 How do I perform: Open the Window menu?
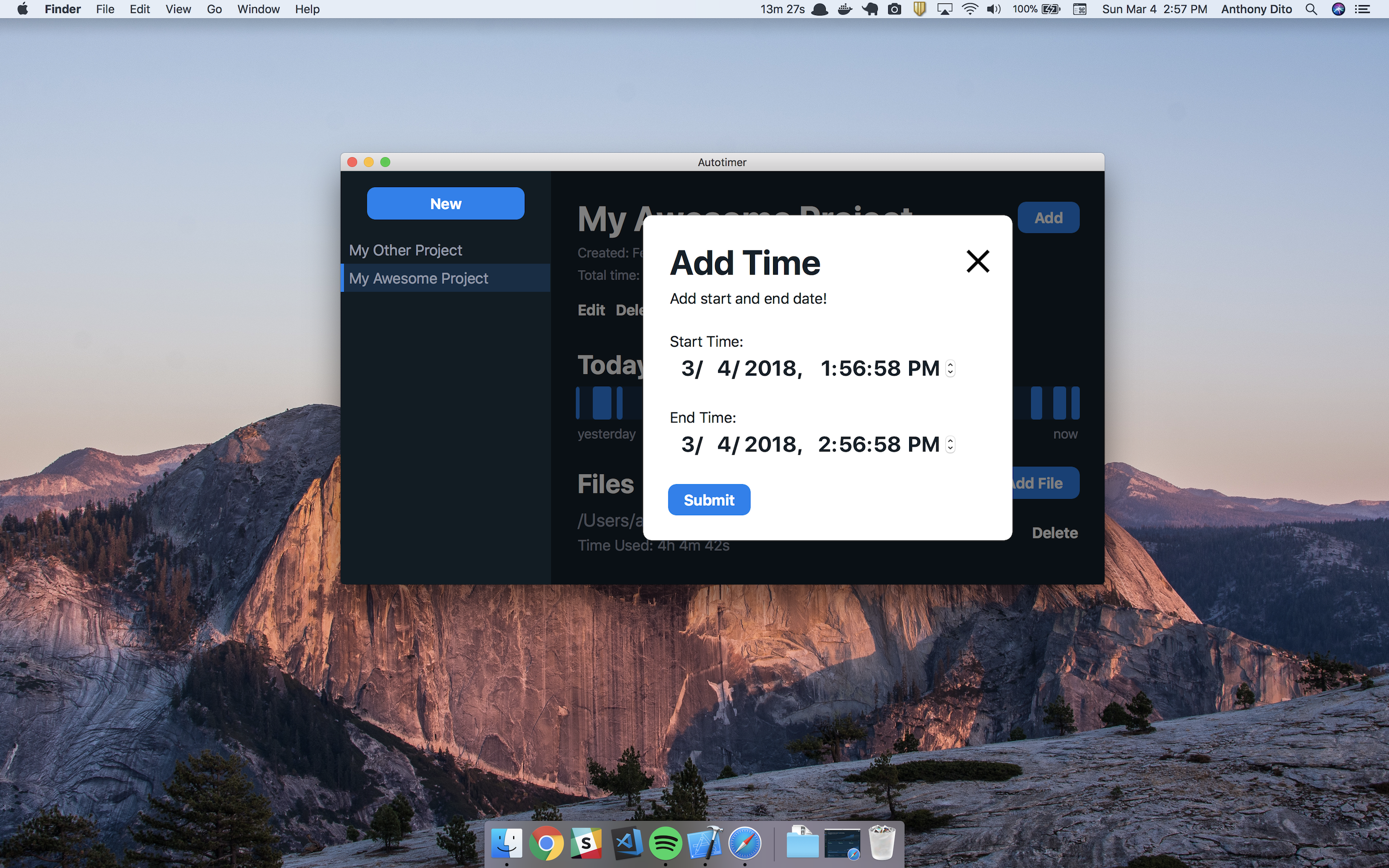coord(259,9)
